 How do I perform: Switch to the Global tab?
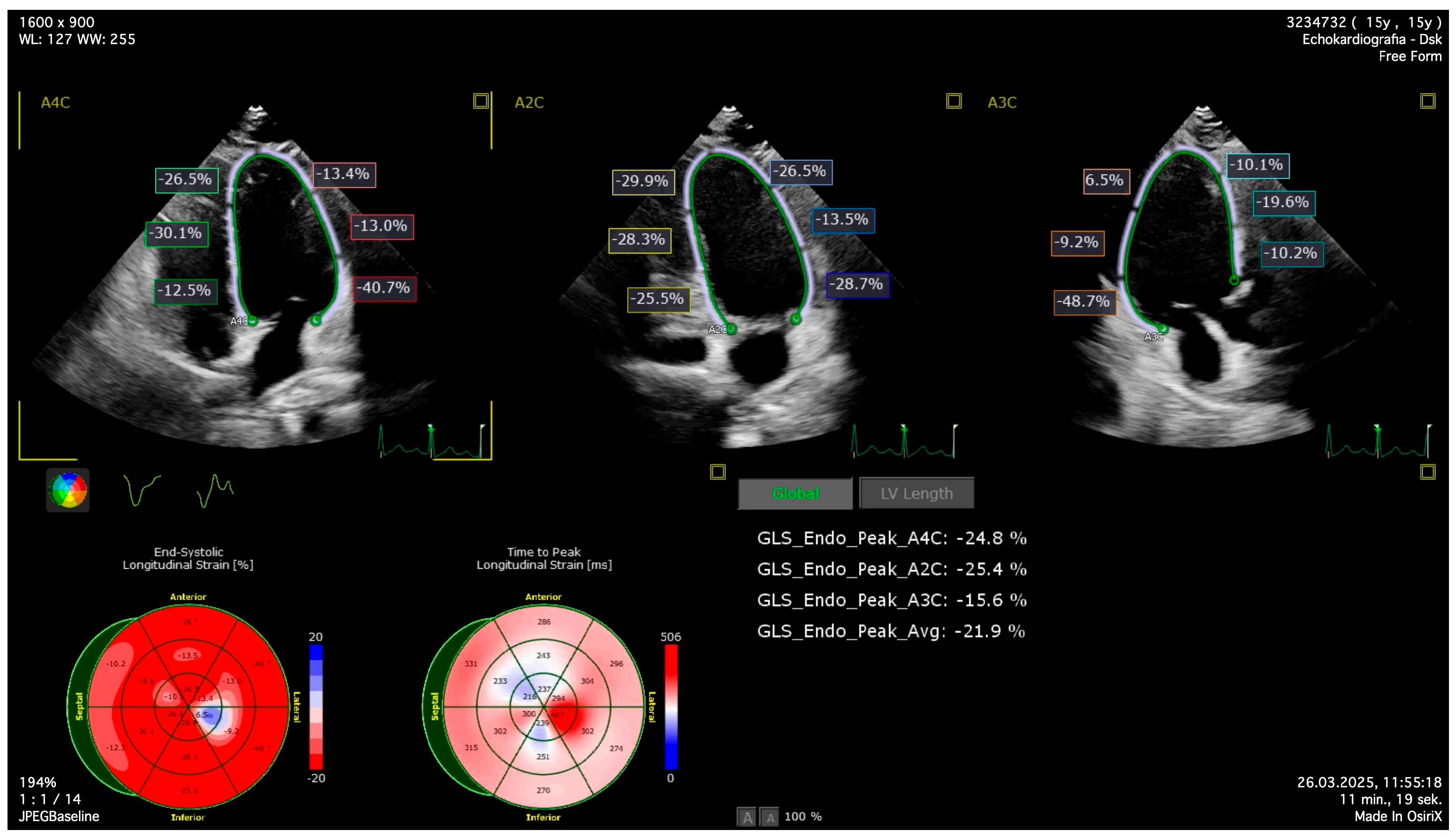click(795, 493)
